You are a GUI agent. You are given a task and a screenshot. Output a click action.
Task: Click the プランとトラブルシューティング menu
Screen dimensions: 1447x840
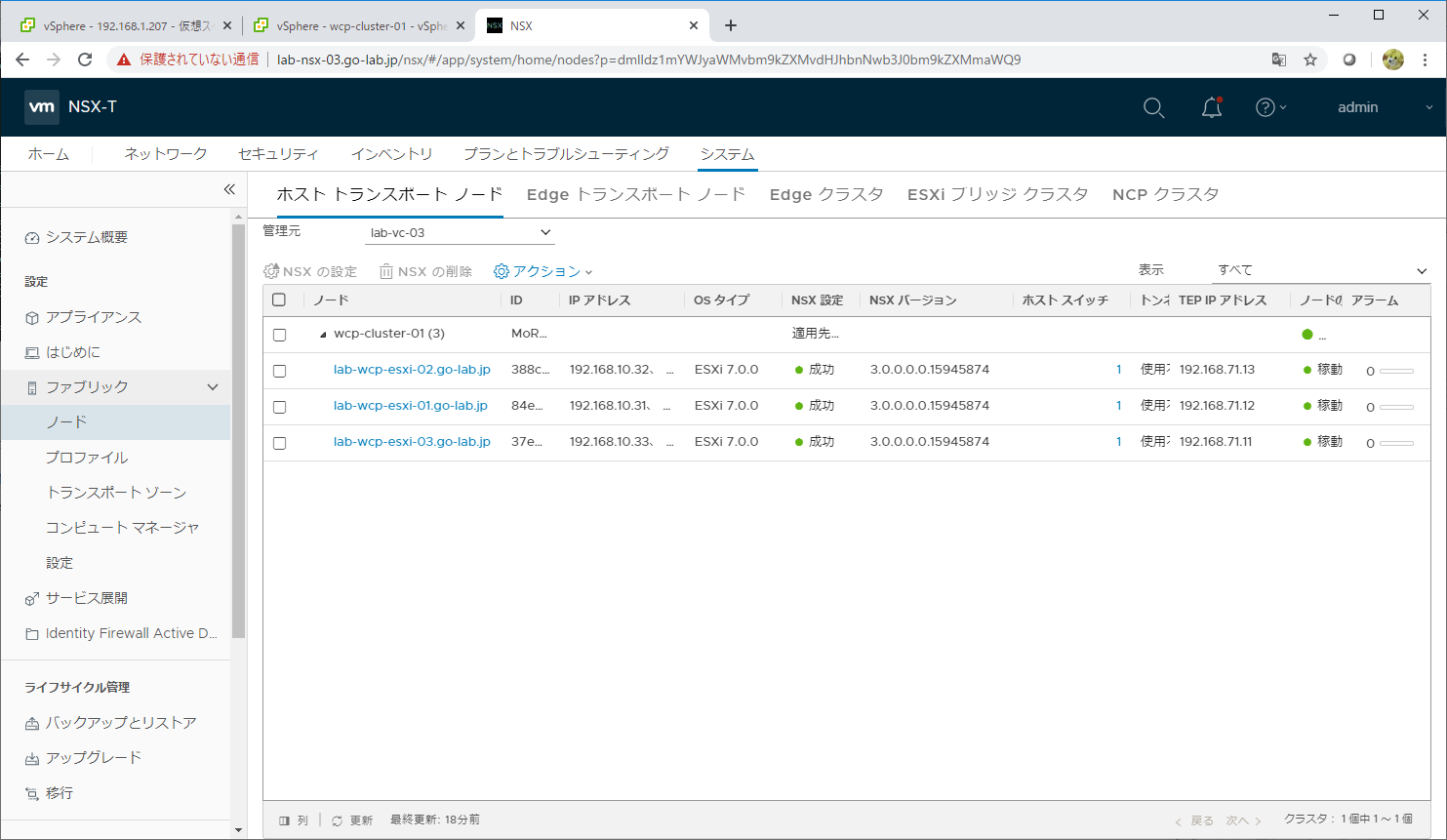[566, 154]
